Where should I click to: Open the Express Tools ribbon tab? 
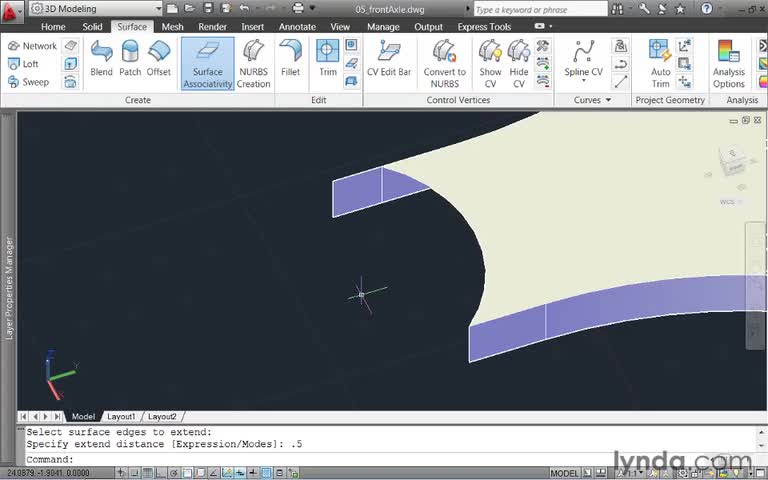click(484, 27)
